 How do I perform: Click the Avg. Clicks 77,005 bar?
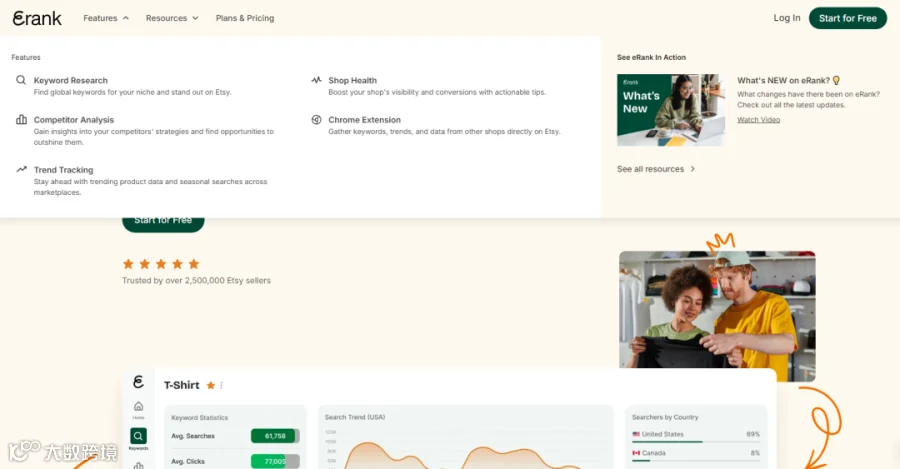point(275,461)
